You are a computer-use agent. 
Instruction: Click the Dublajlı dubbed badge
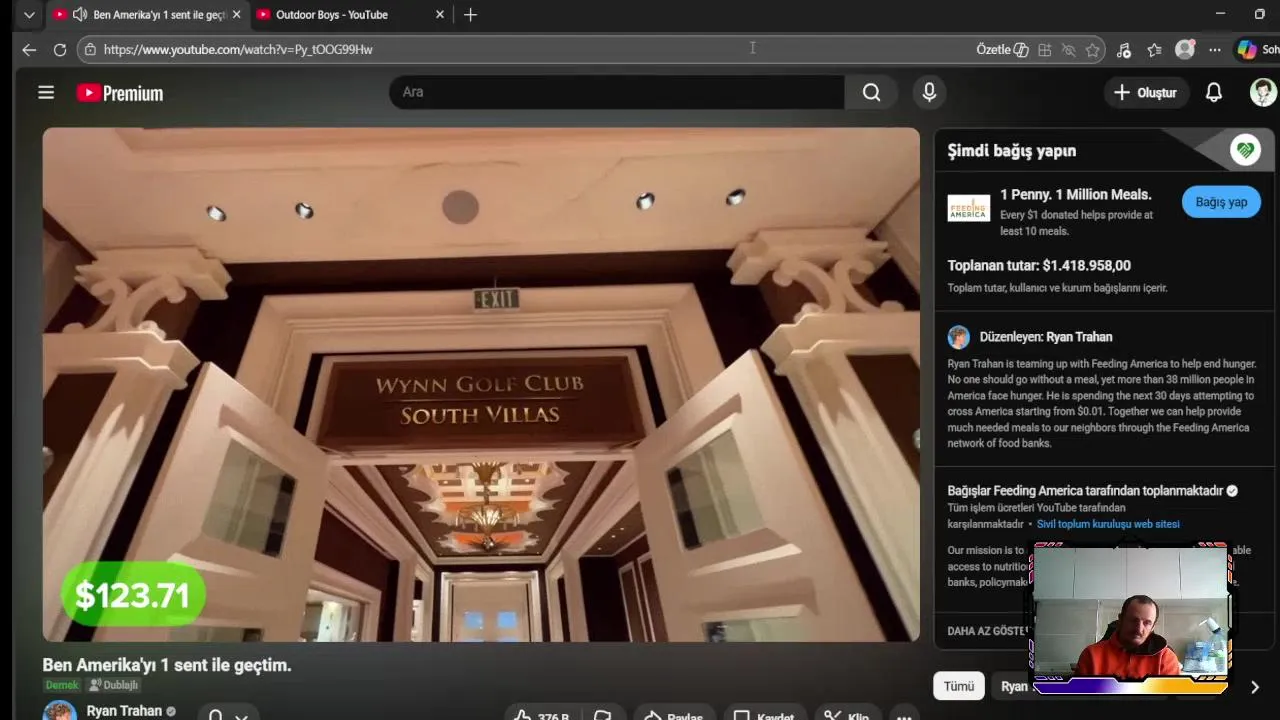114,685
